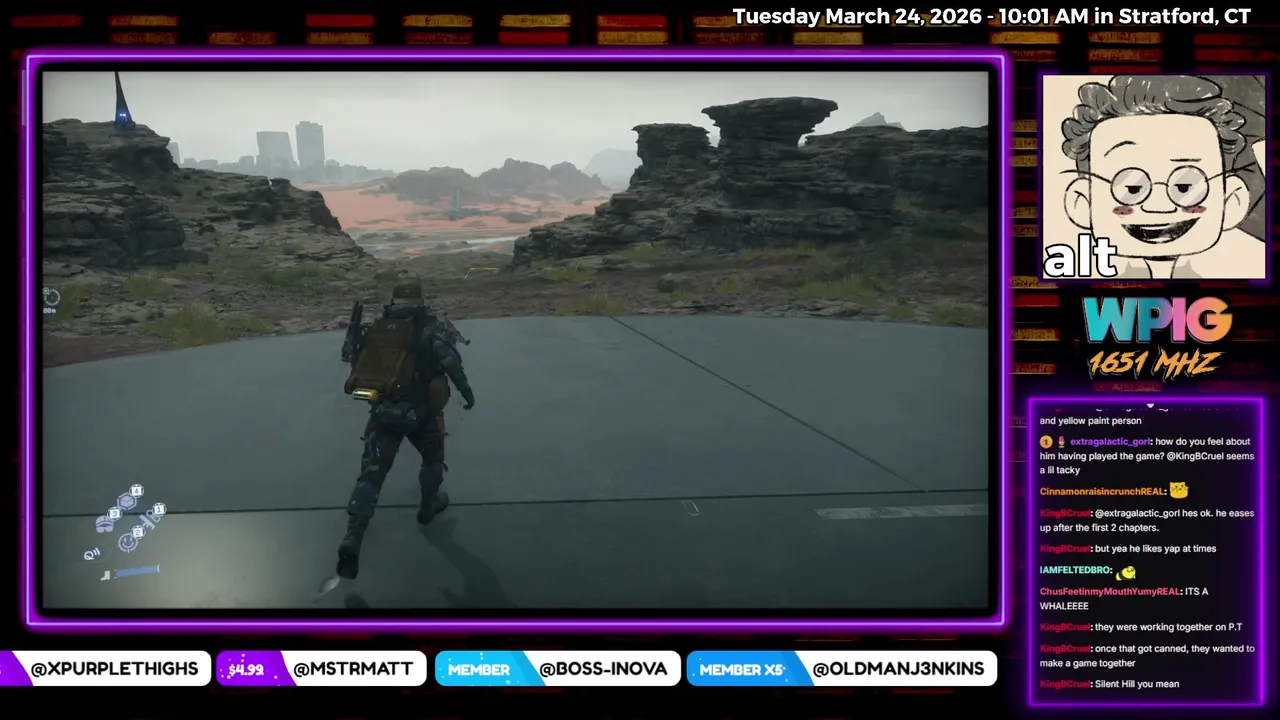
Task: Click the cartoon avatar portrait labeled alt
Action: pos(1154,177)
